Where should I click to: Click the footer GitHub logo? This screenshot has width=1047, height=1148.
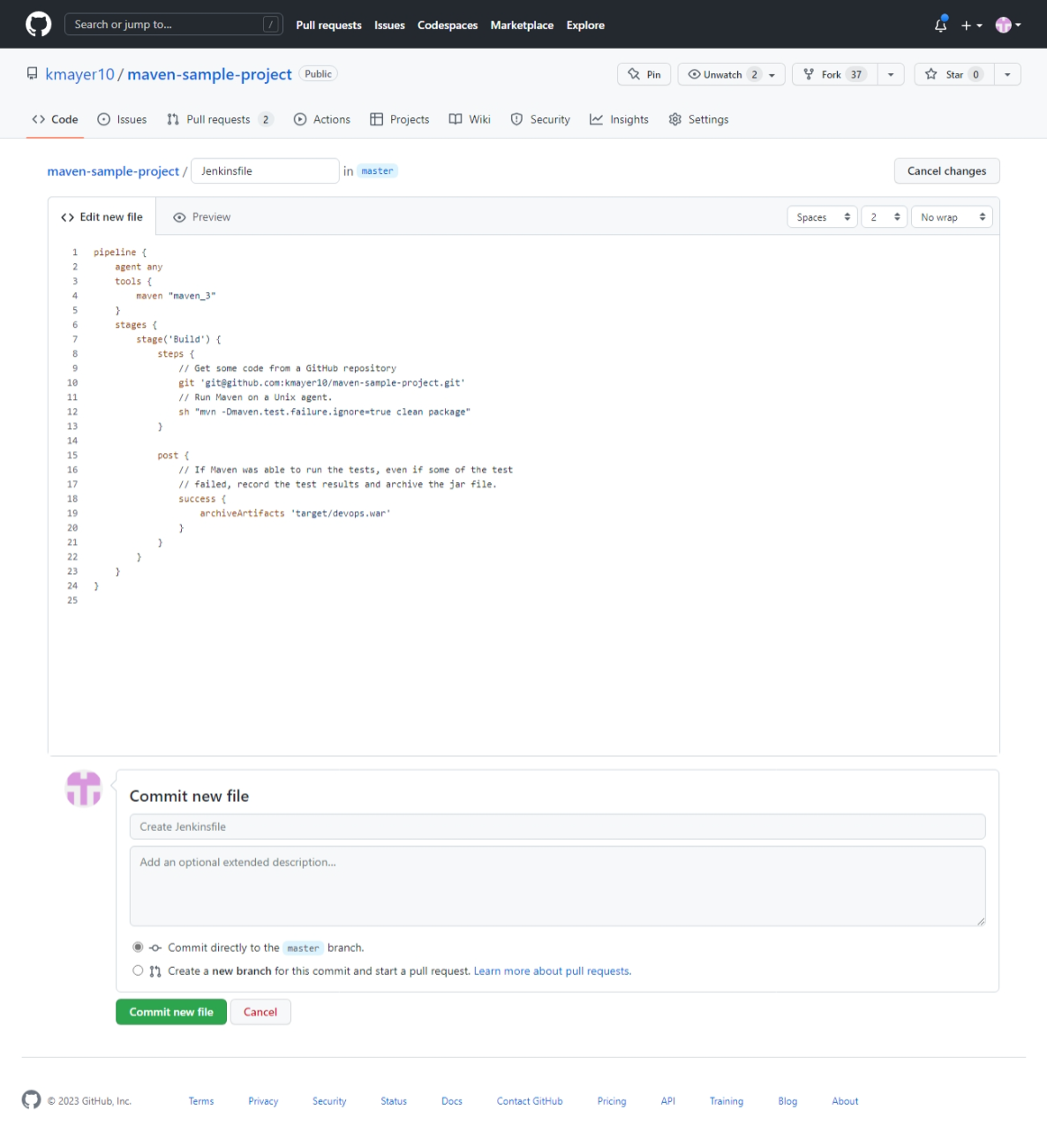[32, 1099]
